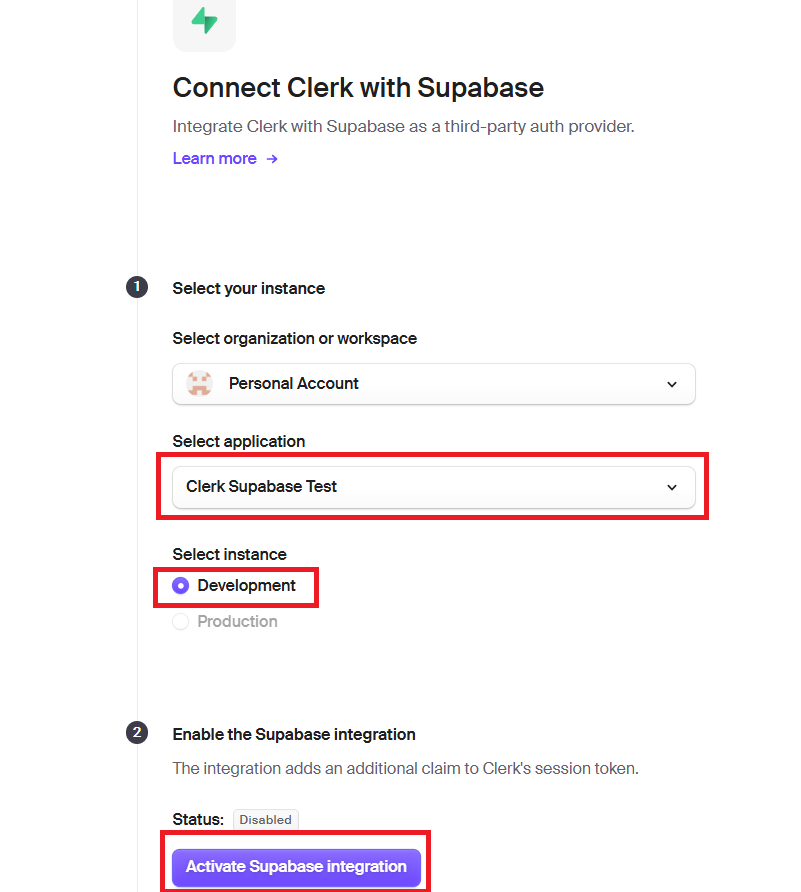This screenshot has width=801, height=892.
Task: Open the organization or workspace dropdown
Action: (433, 384)
